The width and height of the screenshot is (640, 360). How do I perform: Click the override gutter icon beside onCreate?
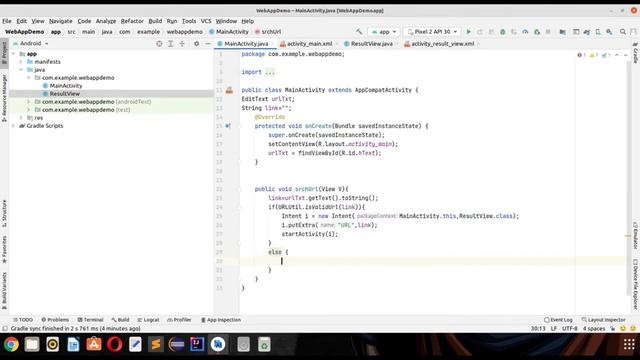click(x=228, y=126)
